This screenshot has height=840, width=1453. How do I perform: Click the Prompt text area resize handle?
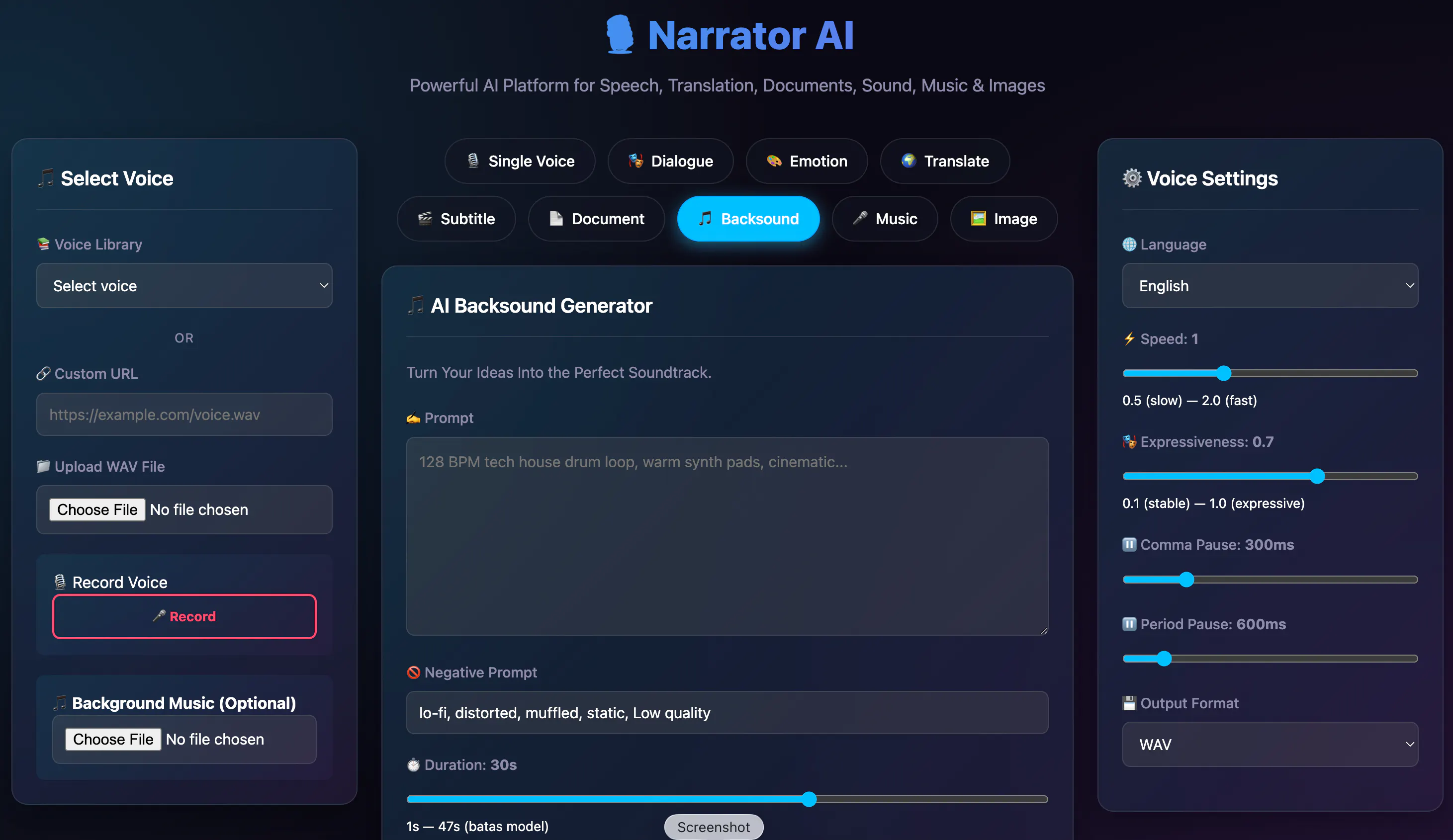pos(1044,631)
